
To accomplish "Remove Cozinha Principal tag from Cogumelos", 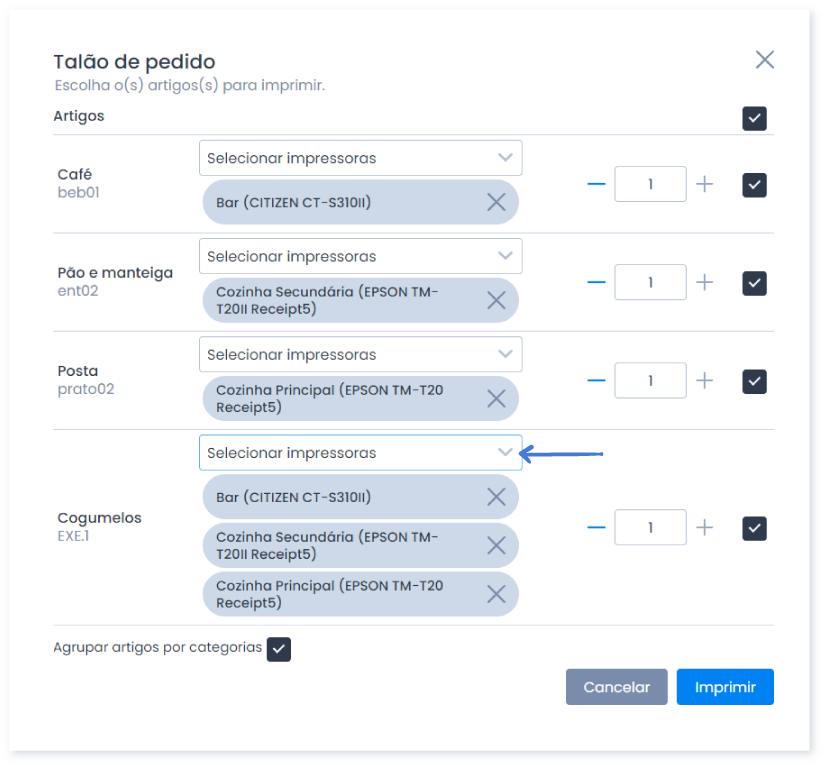I will 496,595.
